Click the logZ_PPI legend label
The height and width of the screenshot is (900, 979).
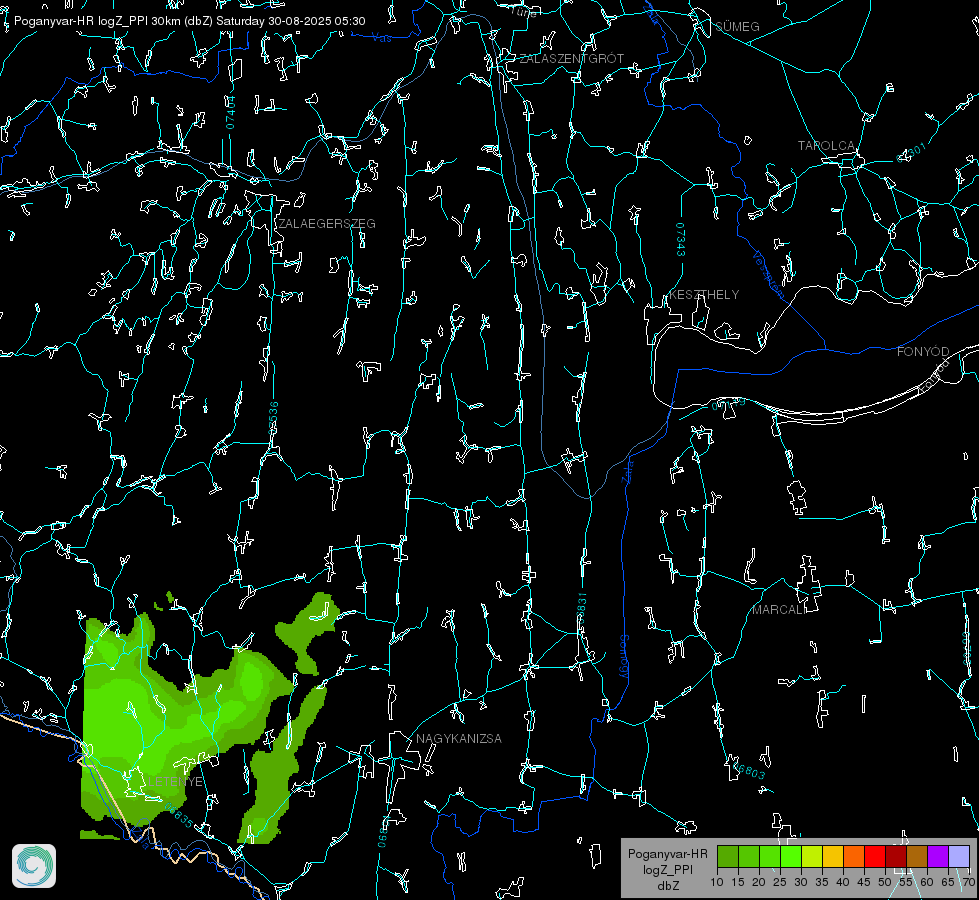point(668,869)
